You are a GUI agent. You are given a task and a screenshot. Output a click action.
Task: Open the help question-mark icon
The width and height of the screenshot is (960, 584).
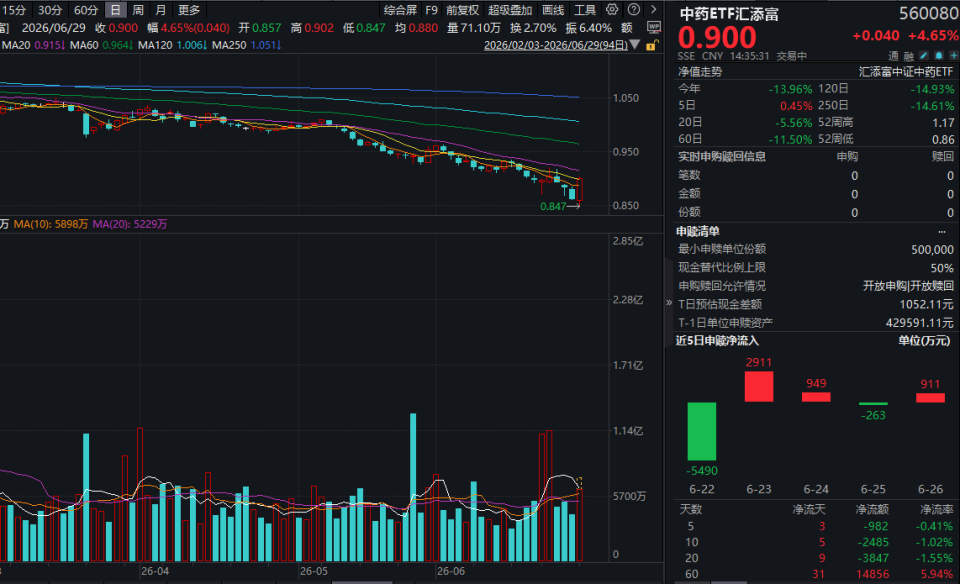tap(634, 10)
